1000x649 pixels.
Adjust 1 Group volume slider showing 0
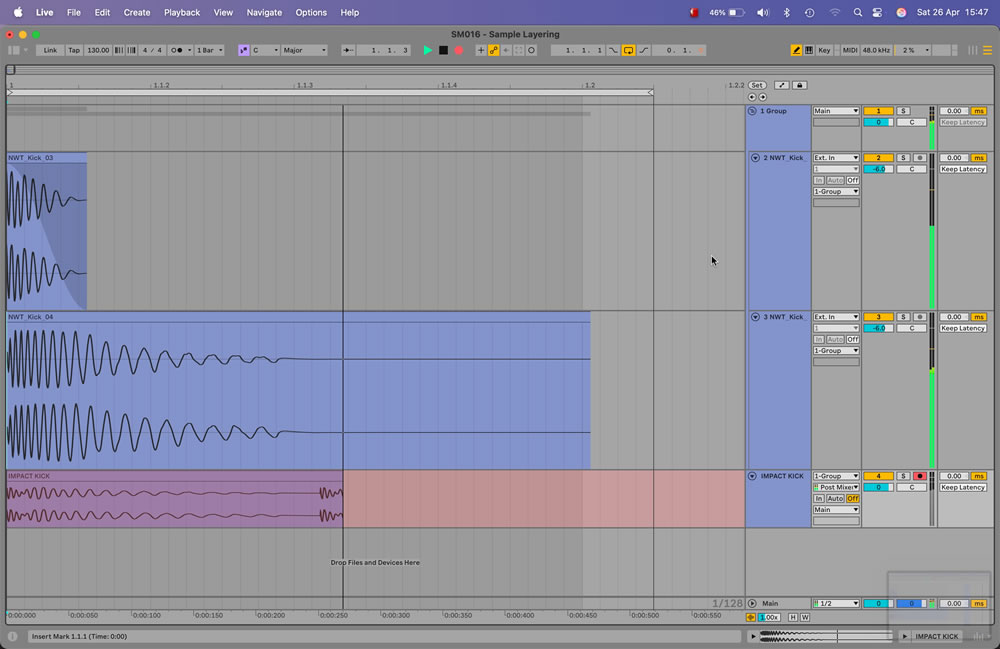878,122
